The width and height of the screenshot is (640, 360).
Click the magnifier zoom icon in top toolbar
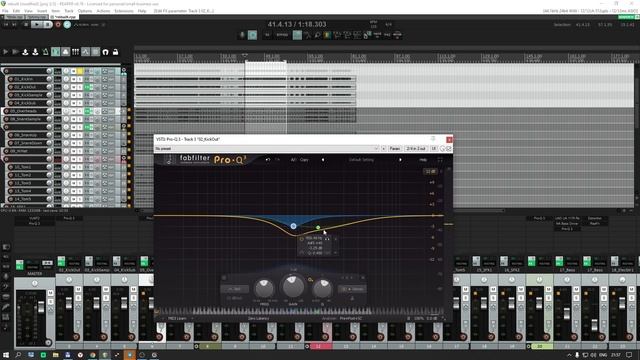point(317,35)
